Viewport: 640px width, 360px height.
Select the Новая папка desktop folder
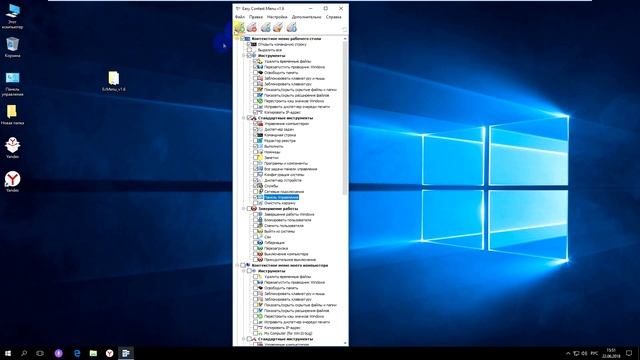coord(12,115)
